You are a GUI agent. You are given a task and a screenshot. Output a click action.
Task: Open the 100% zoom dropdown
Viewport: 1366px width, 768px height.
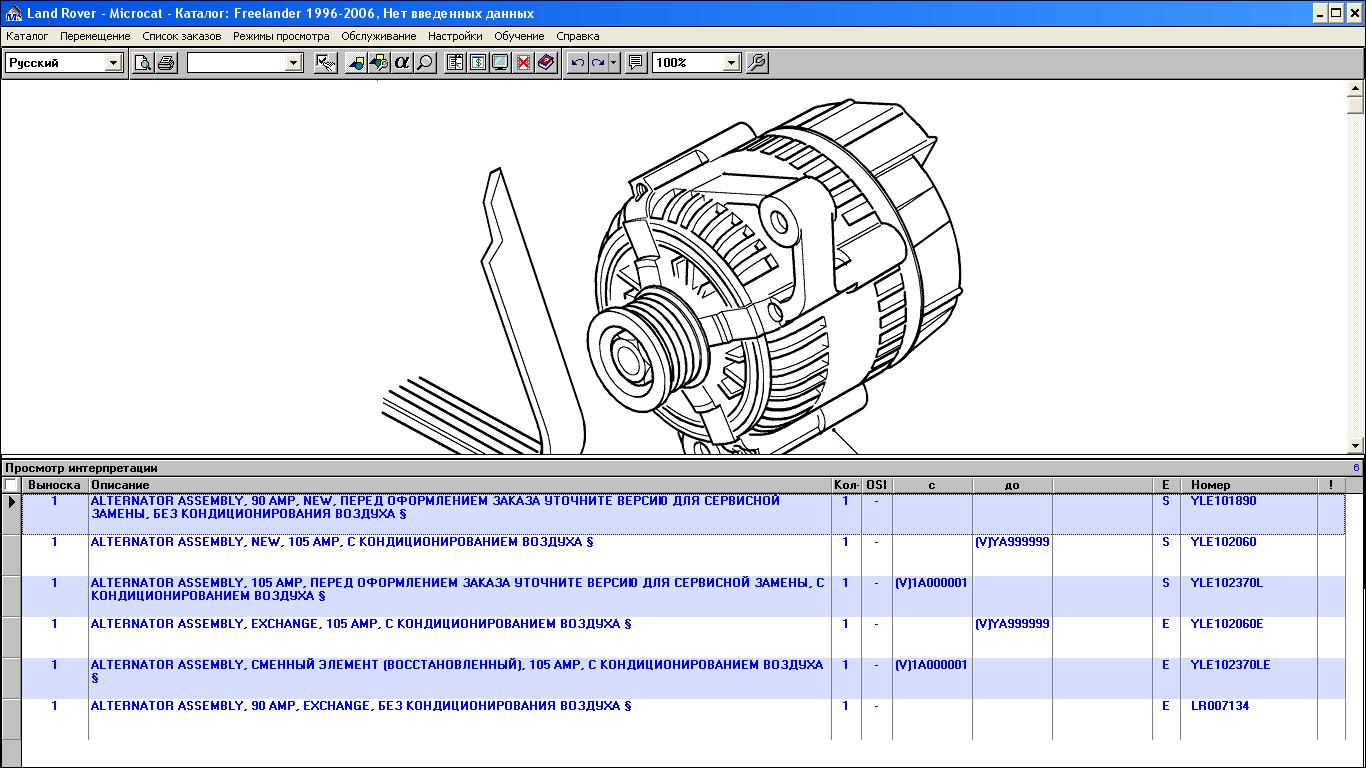(x=731, y=63)
